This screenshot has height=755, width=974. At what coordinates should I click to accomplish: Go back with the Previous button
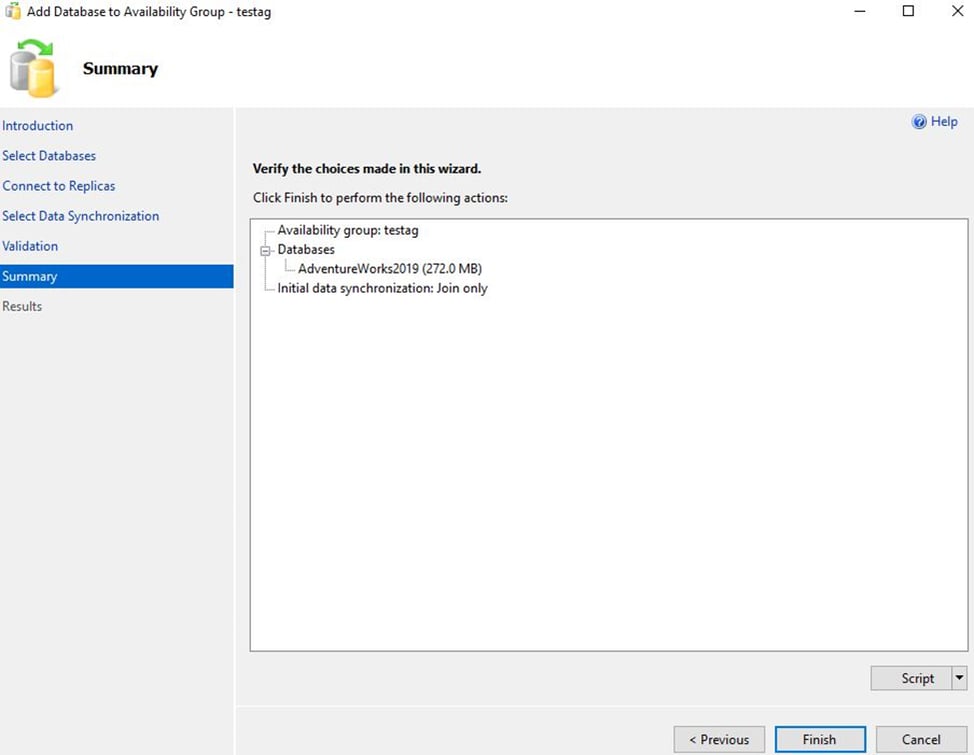coord(719,739)
